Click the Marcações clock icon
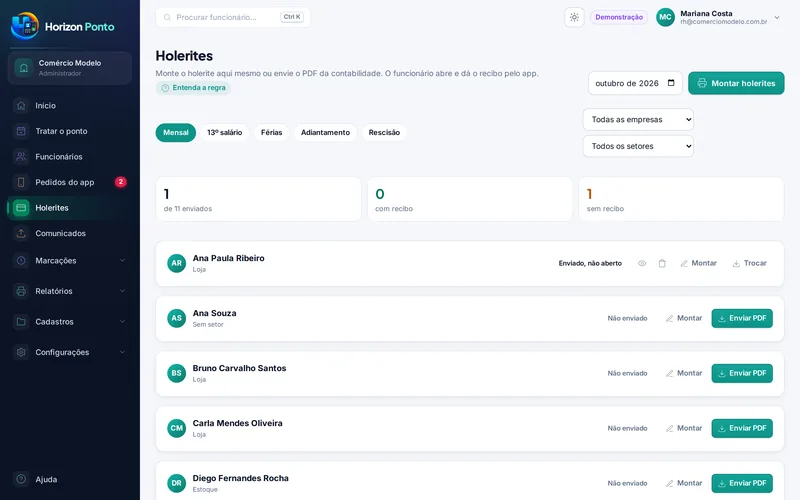The height and width of the screenshot is (500, 800). coord(21,260)
